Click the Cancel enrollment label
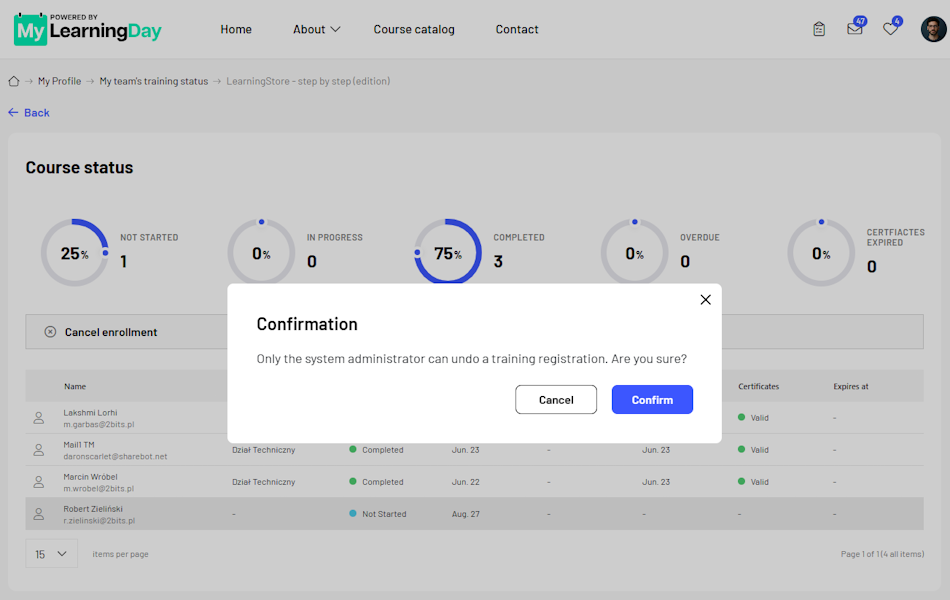 pos(111,332)
